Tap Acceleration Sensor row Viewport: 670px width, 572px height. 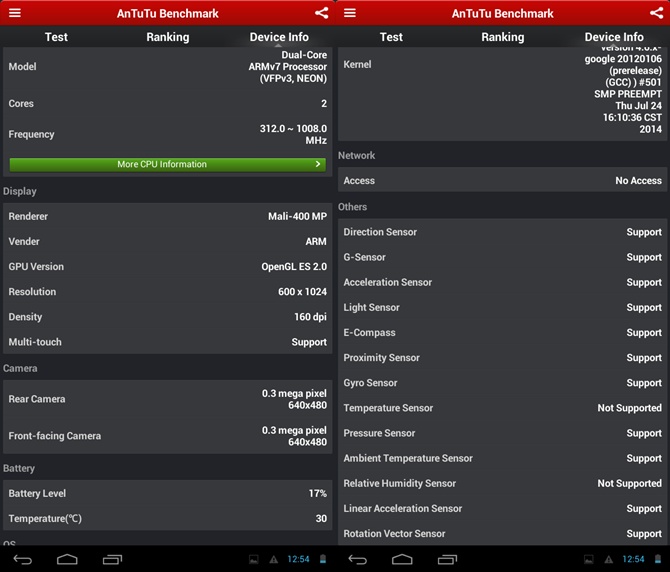click(502, 282)
